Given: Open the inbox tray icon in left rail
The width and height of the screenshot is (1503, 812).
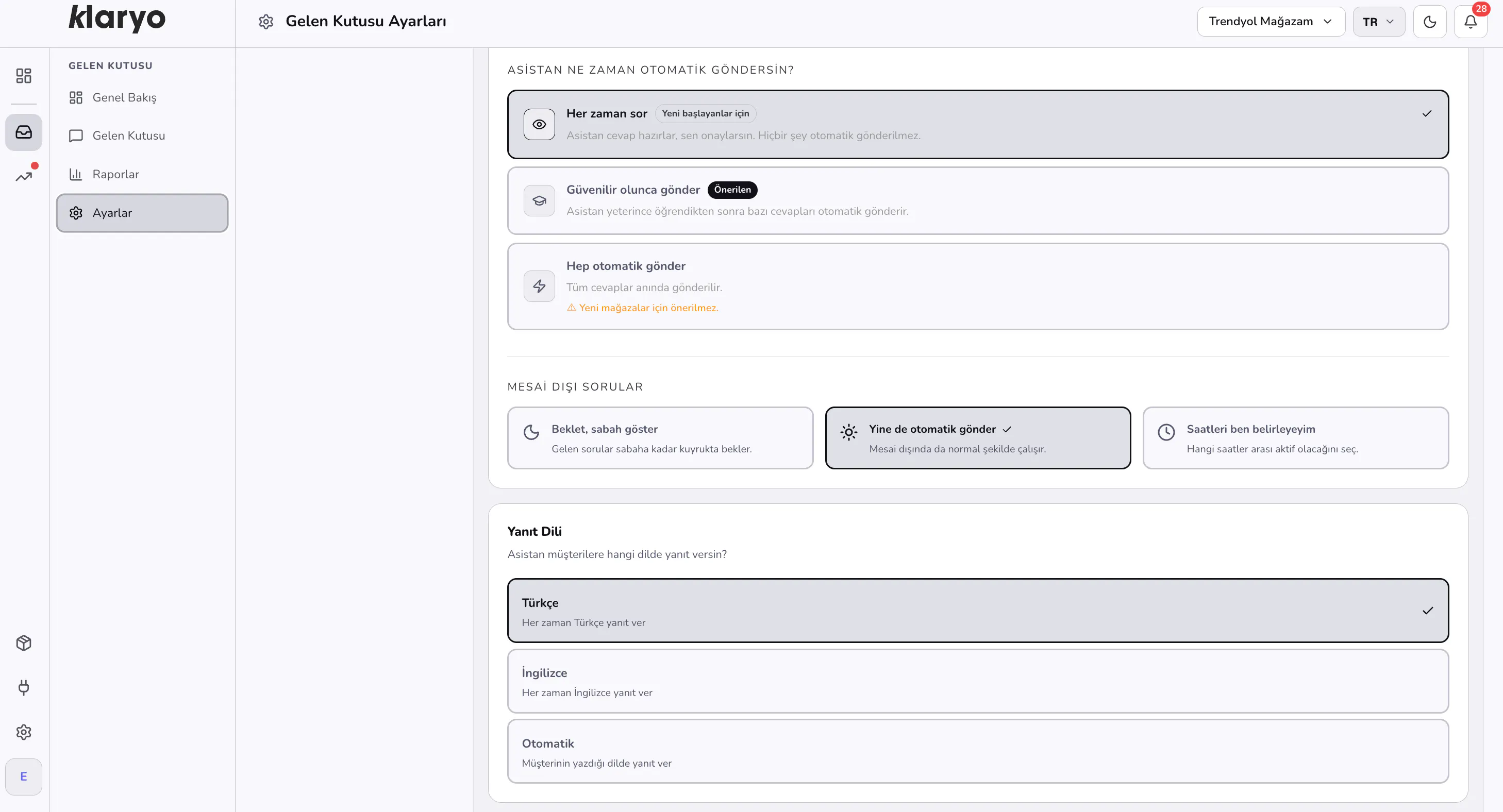Looking at the screenshot, I should pyautogui.click(x=23, y=132).
